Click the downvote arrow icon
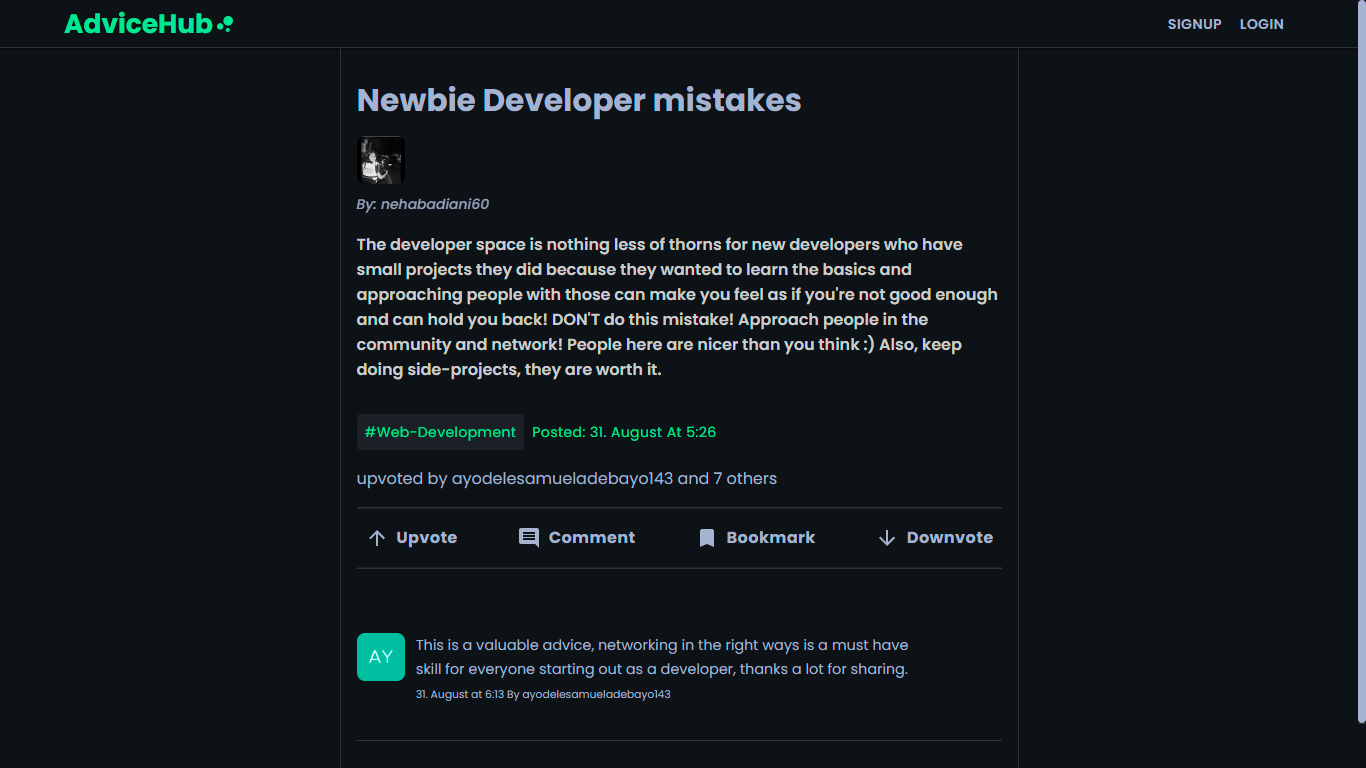Image resolution: width=1366 pixels, height=768 pixels. [x=887, y=538]
